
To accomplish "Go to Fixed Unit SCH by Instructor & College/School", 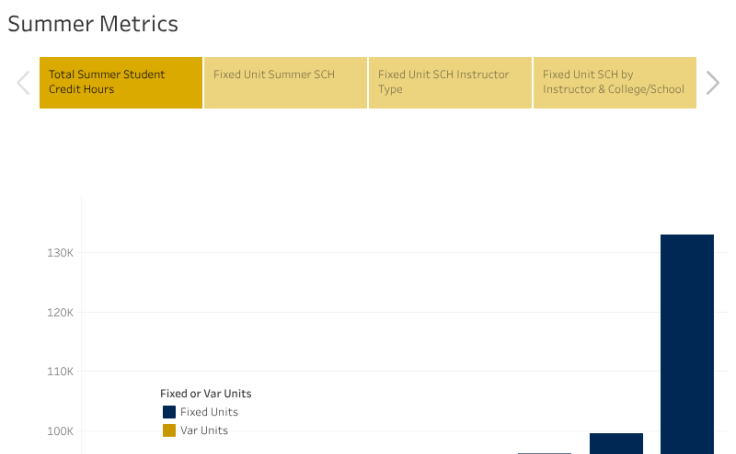I will tap(614, 82).
